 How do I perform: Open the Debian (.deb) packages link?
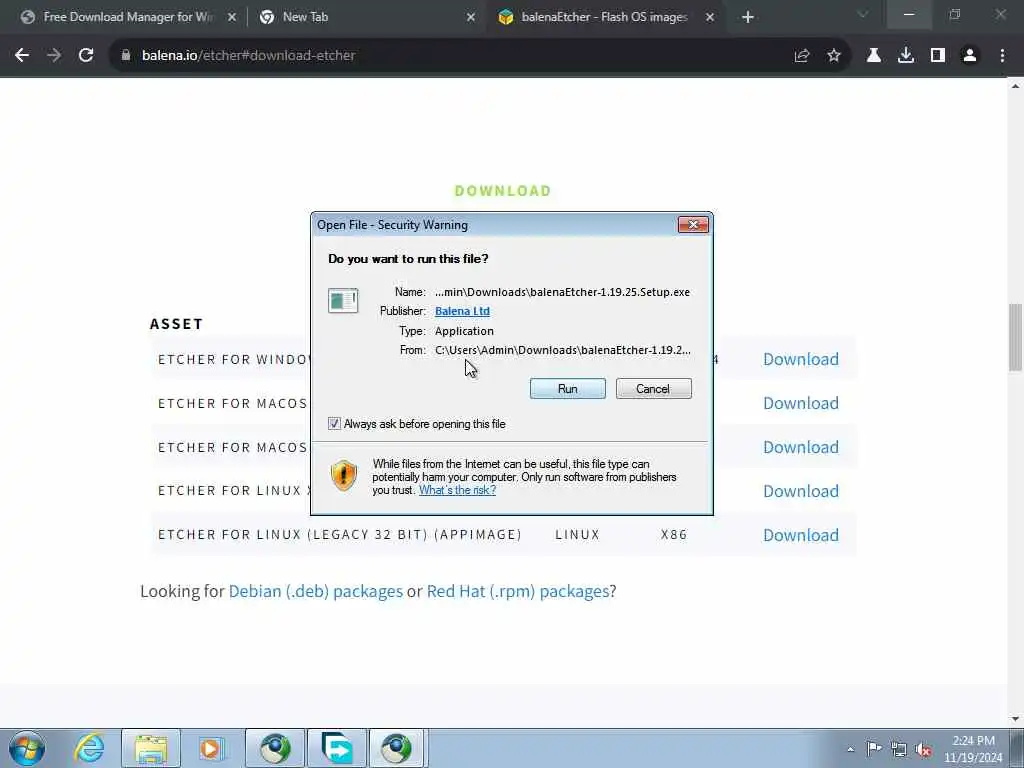point(315,591)
